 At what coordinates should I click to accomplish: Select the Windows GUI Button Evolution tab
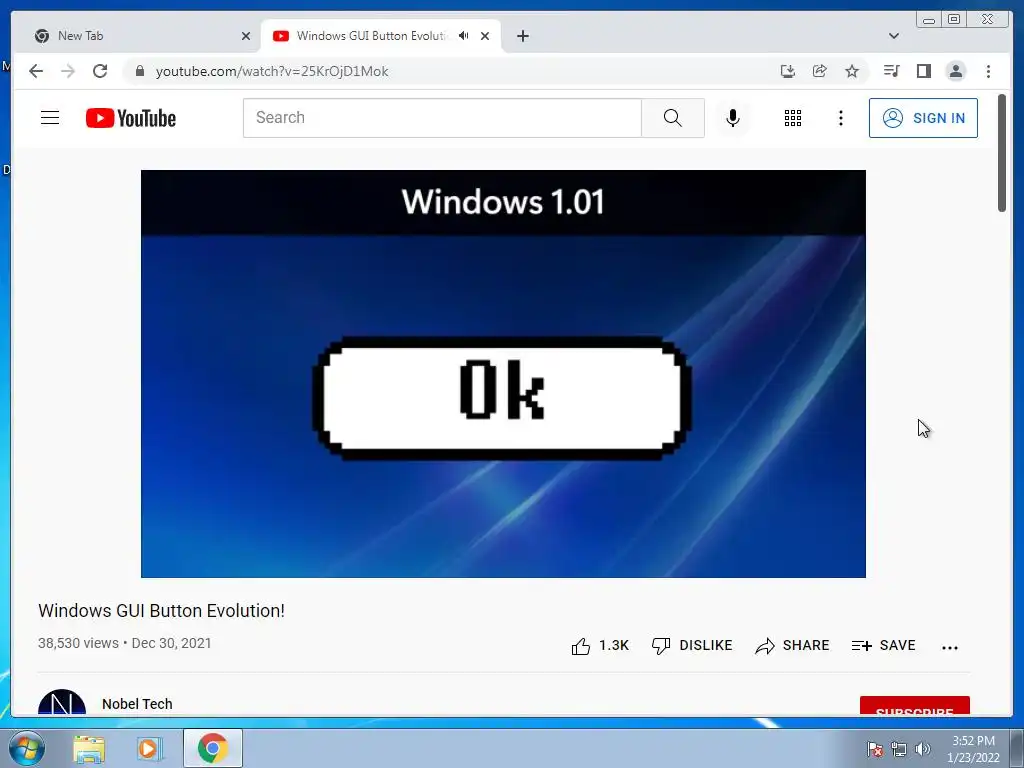[x=372, y=36]
